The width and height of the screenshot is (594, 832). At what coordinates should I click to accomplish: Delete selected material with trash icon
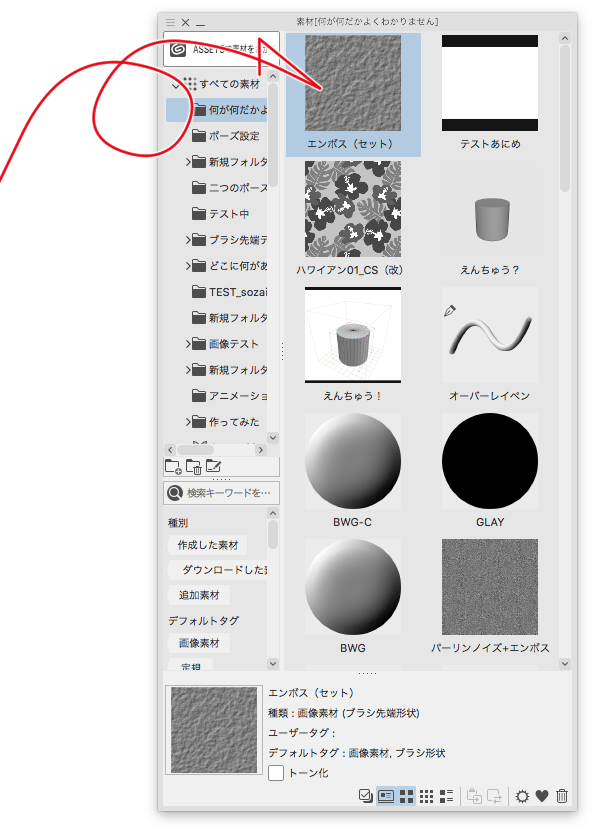click(562, 796)
